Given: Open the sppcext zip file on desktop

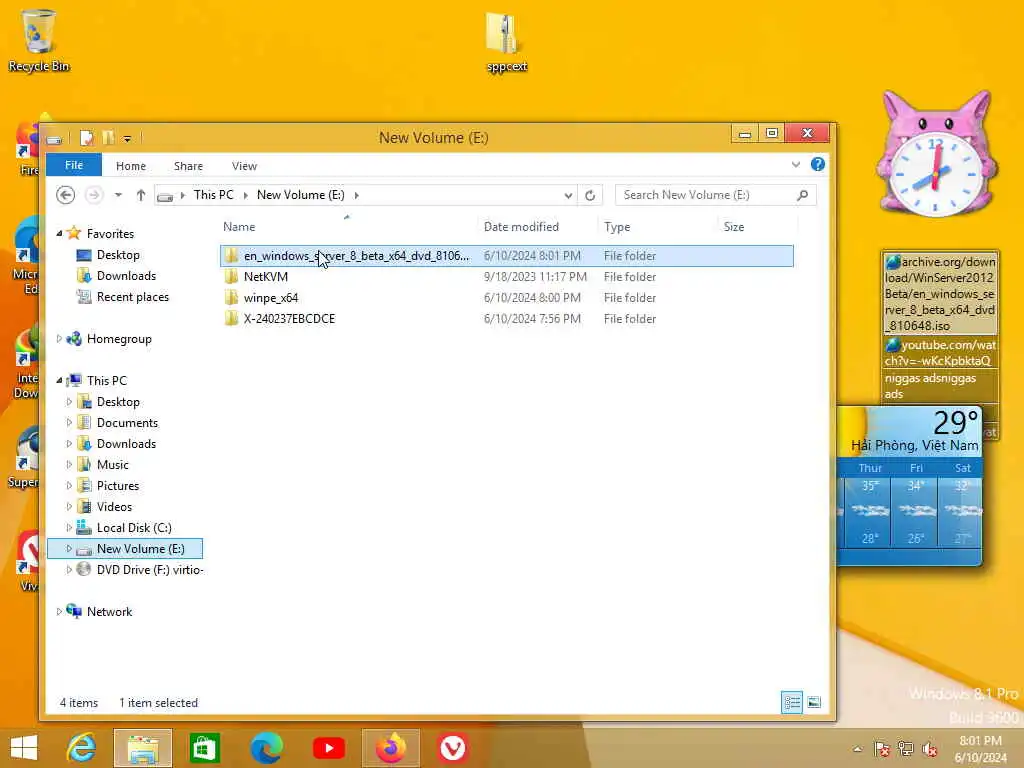Looking at the screenshot, I should click(x=506, y=42).
